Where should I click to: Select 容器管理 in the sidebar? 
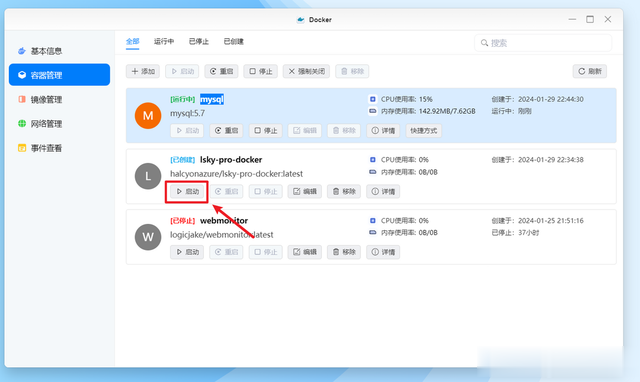coord(59,75)
